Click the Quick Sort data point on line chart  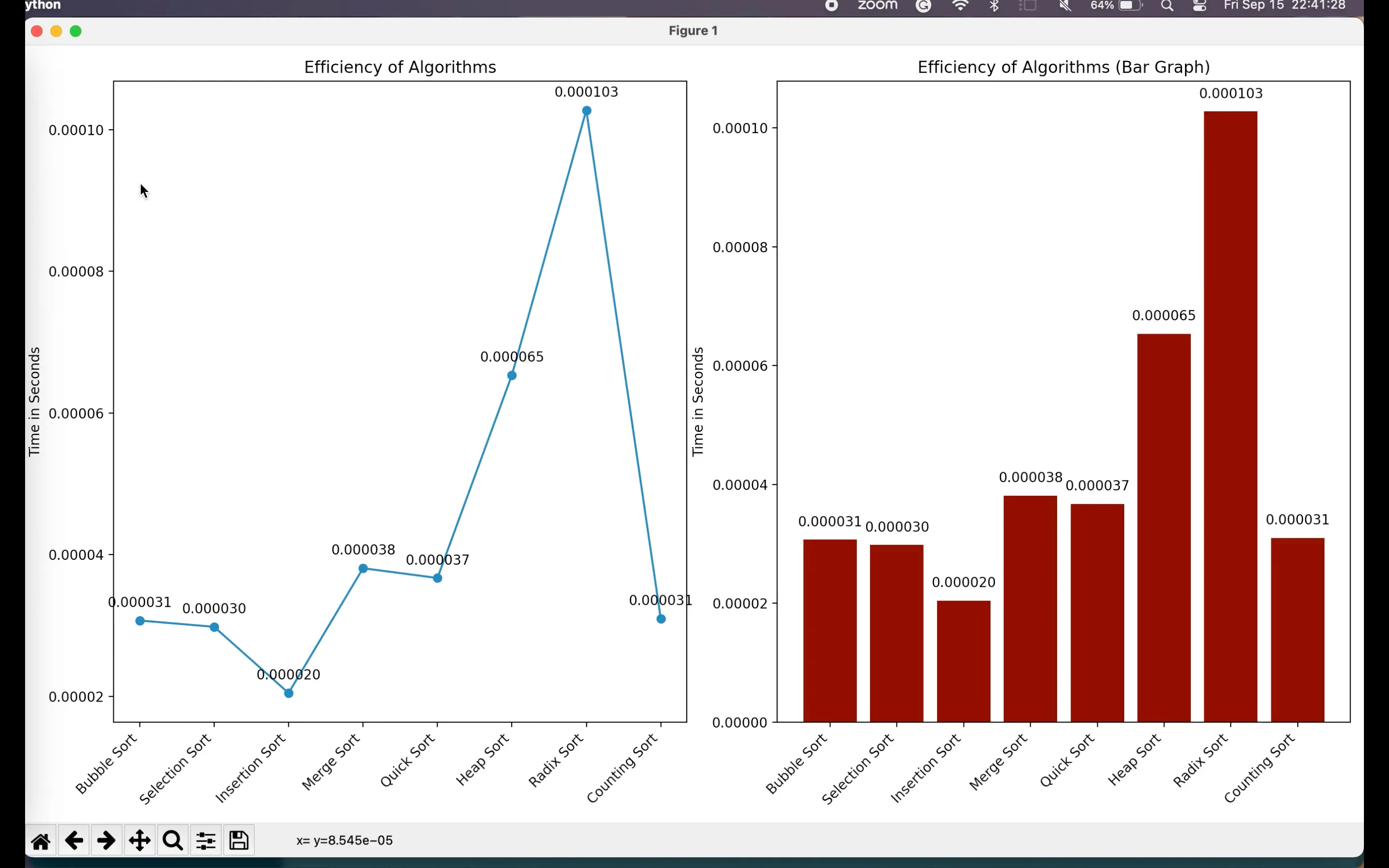[x=437, y=578]
